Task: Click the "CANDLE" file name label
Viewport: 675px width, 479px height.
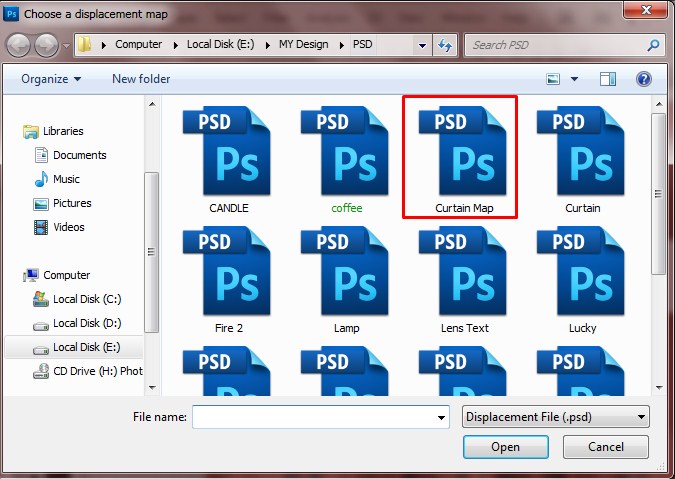Action: (229, 208)
